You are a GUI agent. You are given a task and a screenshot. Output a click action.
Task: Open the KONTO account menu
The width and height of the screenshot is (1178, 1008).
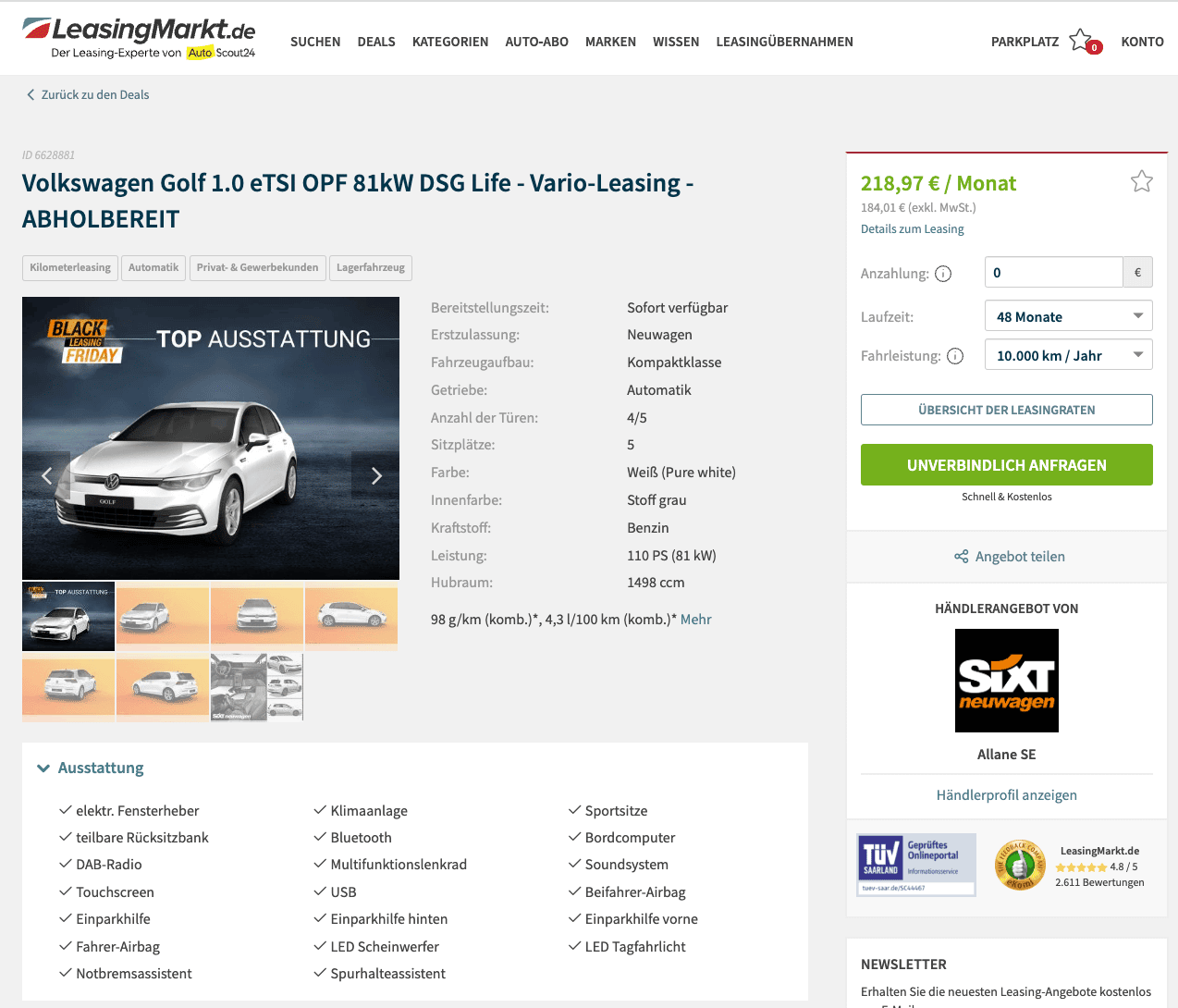pyautogui.click(x=1143, y=42)
